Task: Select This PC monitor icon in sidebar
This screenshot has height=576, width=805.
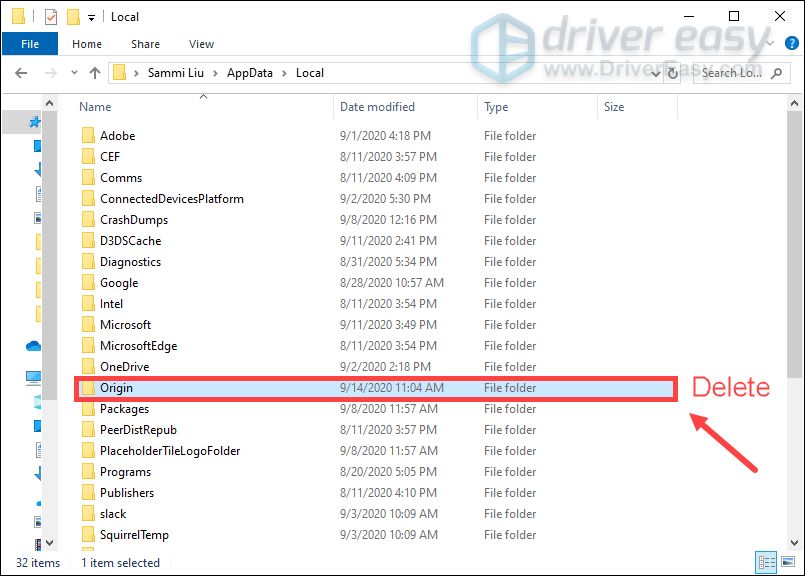Action: 34,378
